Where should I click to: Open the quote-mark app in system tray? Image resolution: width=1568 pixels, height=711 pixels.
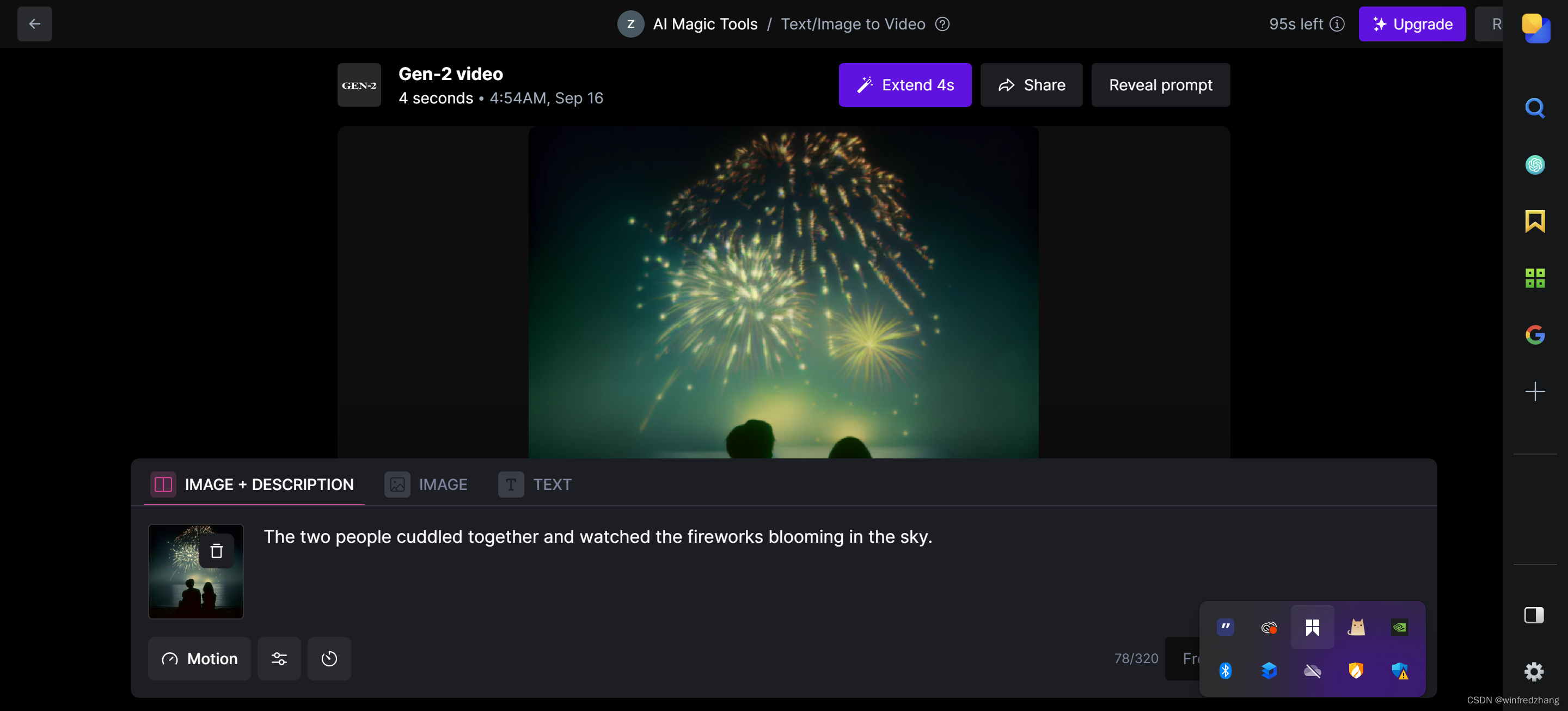tap(1226, 628)
